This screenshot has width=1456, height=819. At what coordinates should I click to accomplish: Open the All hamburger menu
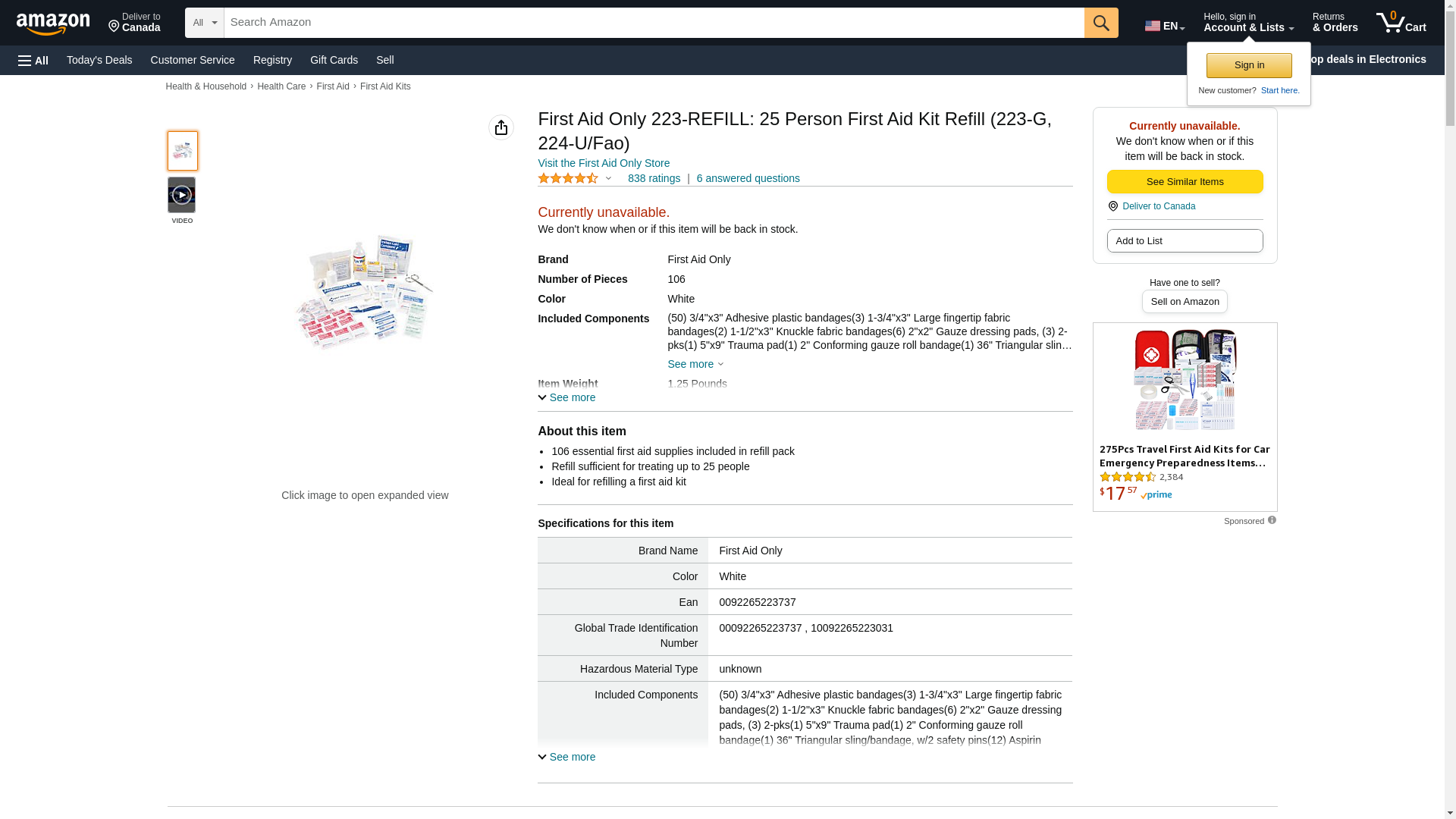pos(33,61)
